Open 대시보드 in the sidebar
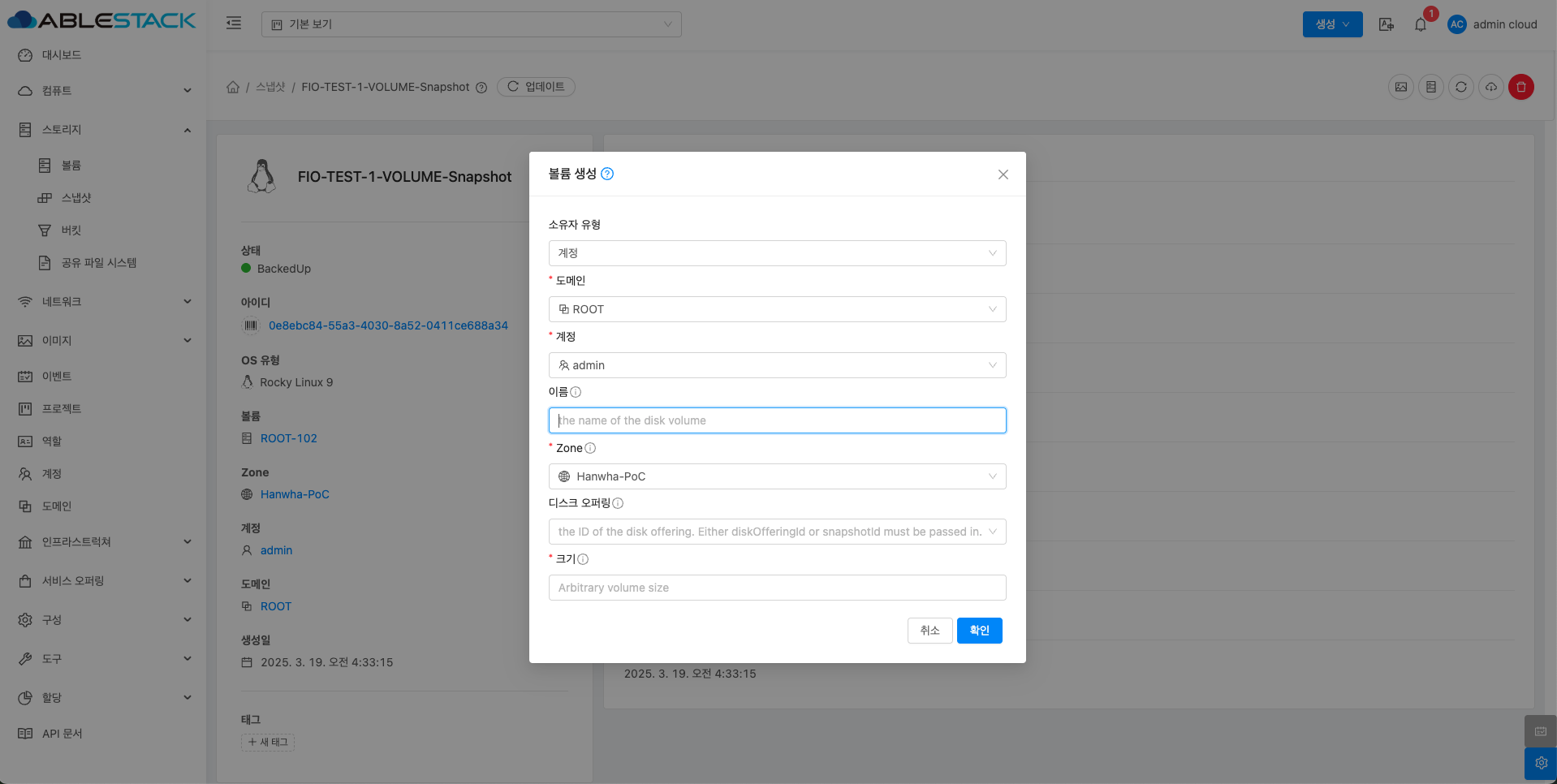The width and height of the screenshot is (1557, 784). pos(62,55)
